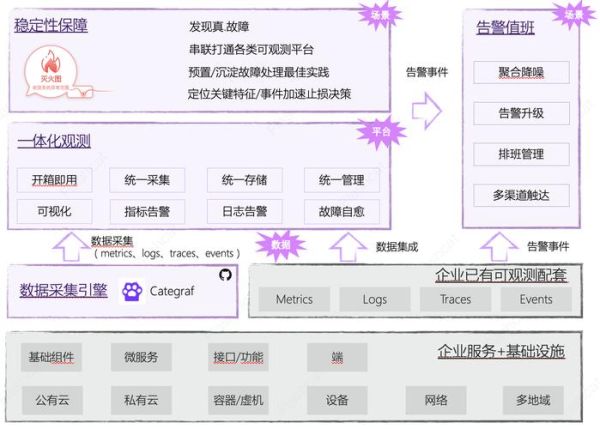Screen dimensions: 600x429
Task: Open the GitHub icon beside Categraf
Action: (x=224, y=273)
